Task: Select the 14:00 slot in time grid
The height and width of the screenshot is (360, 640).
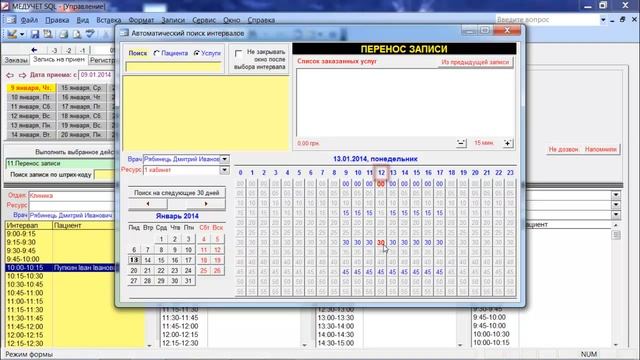Action: click(404, 184)
